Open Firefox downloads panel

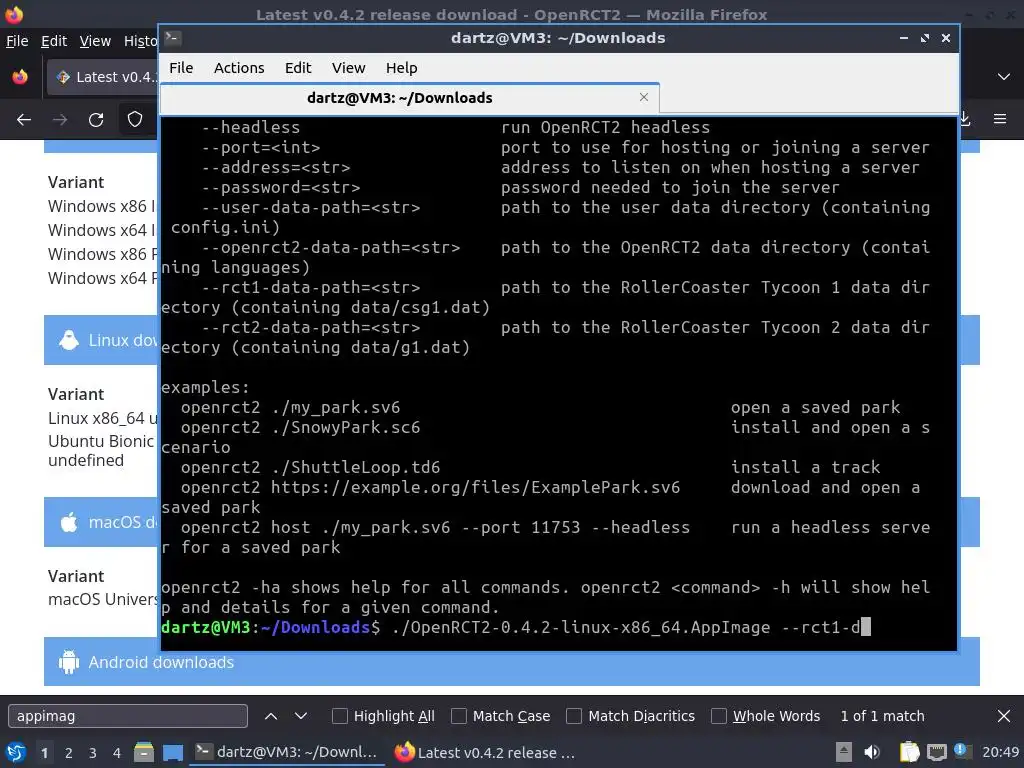[965, 119]
